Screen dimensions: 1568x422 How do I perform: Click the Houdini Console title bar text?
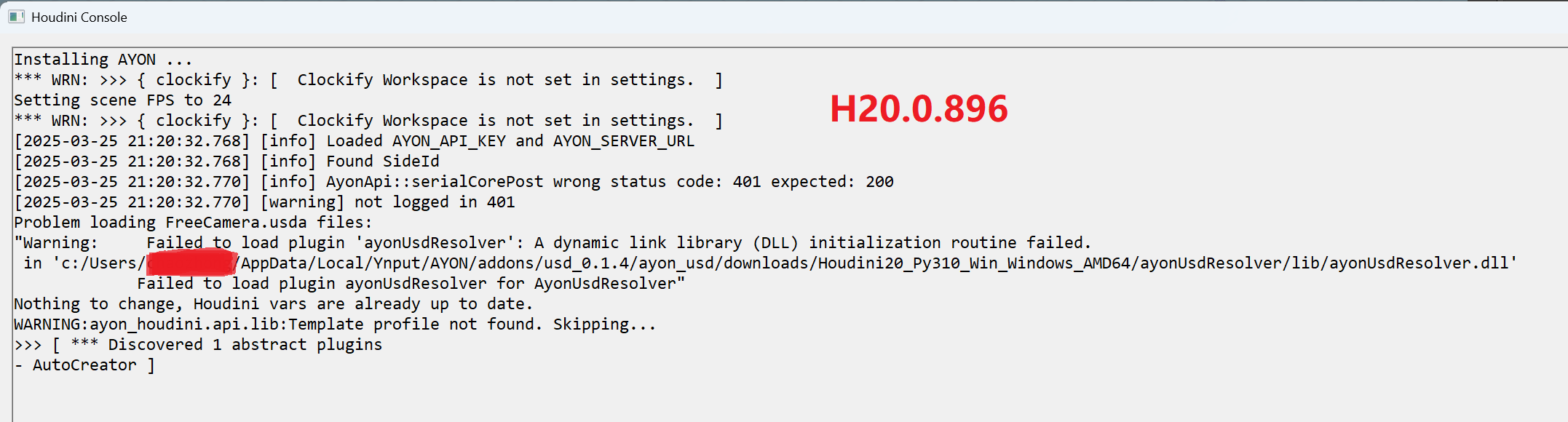79,17
